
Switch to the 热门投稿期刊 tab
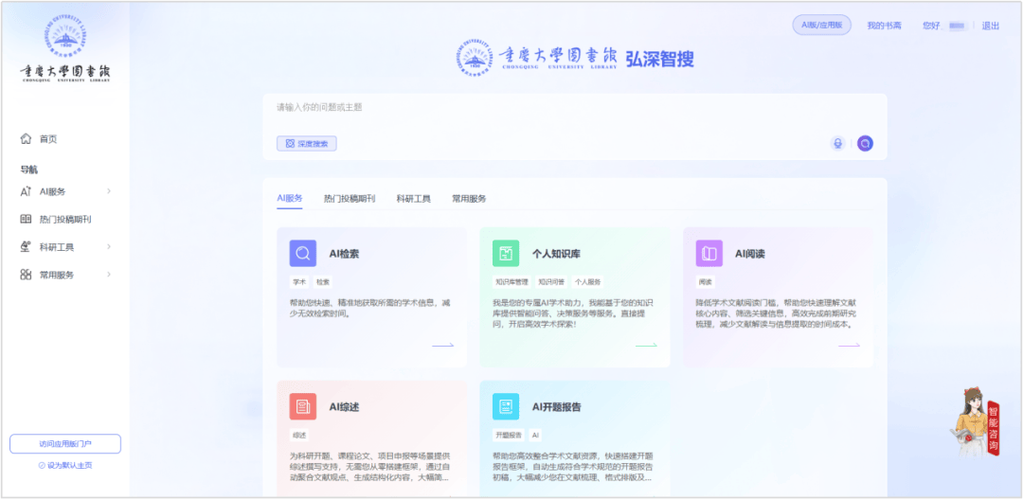pos(350,199)
